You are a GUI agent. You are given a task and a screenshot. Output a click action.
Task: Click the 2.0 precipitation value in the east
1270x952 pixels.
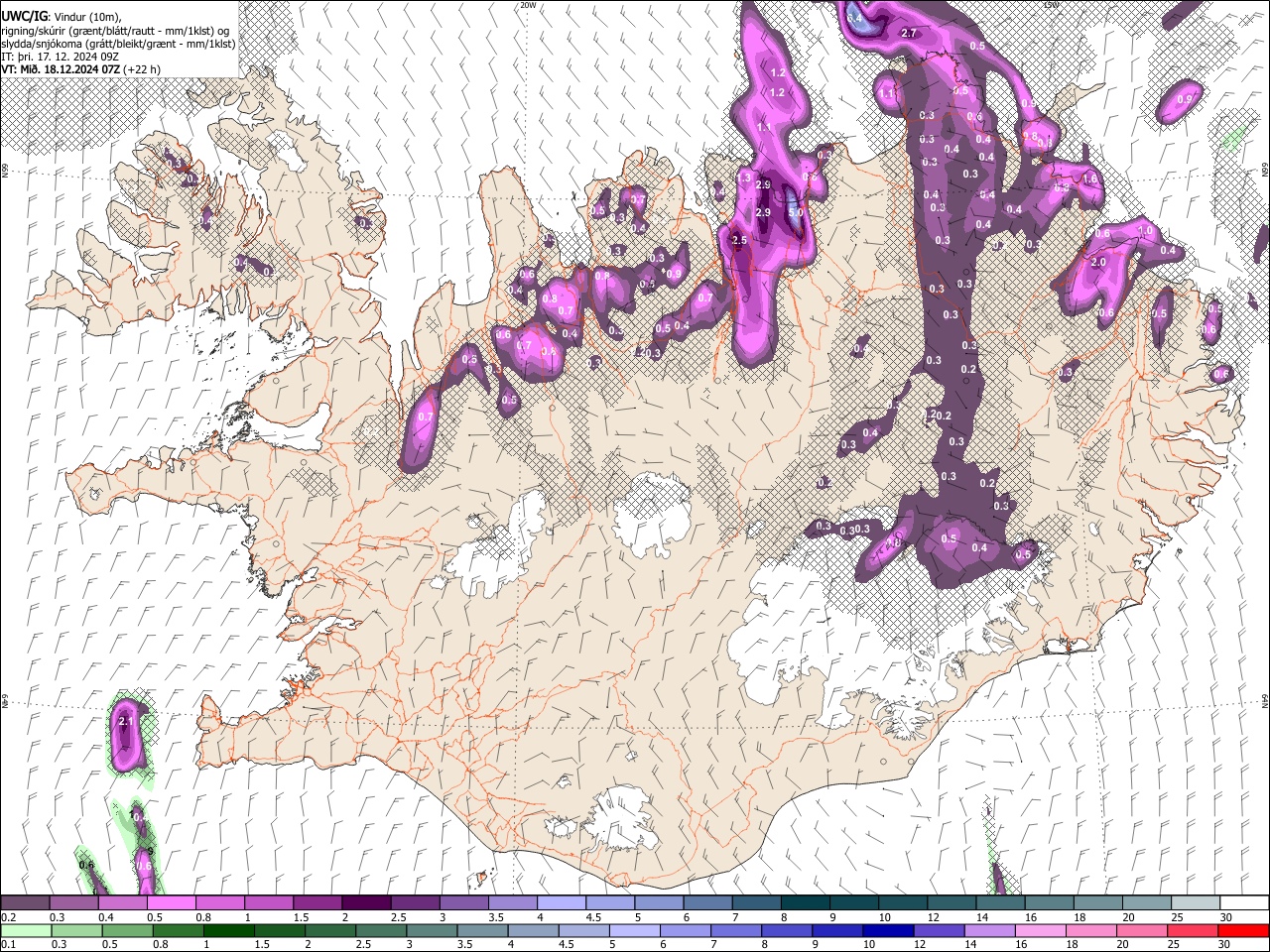[x=1098, y=262]
